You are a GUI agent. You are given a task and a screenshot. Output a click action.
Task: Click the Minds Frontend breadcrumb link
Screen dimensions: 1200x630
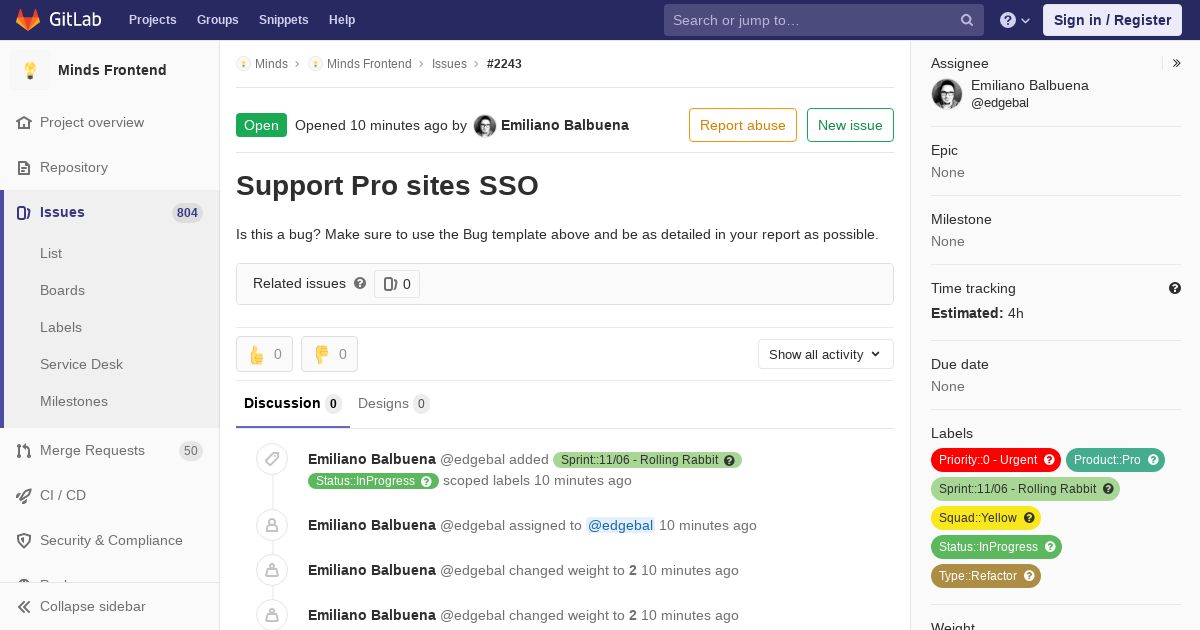pyautogui.click(x=369, y=64)
